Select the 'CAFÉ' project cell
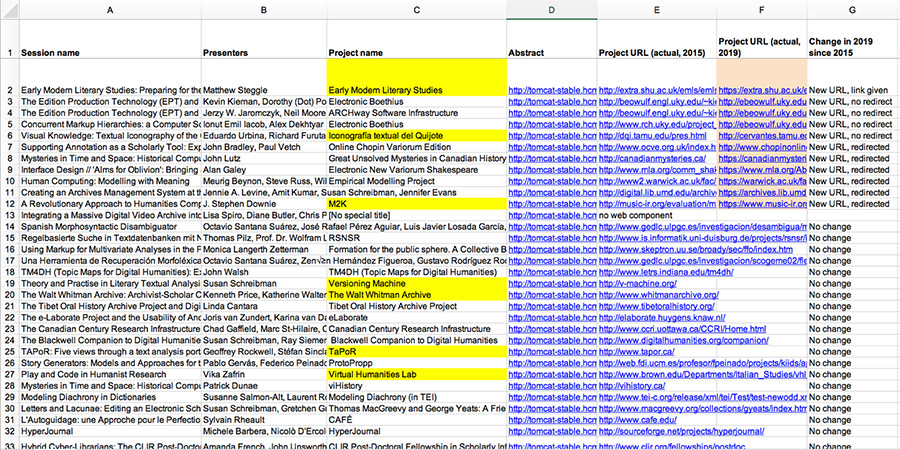Viewport: 900px width, 450px height. 417,420
